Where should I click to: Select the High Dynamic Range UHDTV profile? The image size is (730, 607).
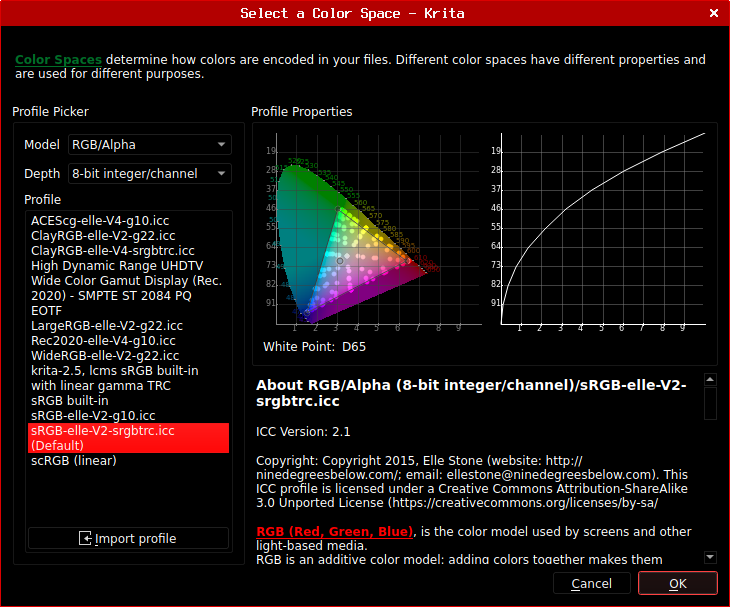point(128,288)
